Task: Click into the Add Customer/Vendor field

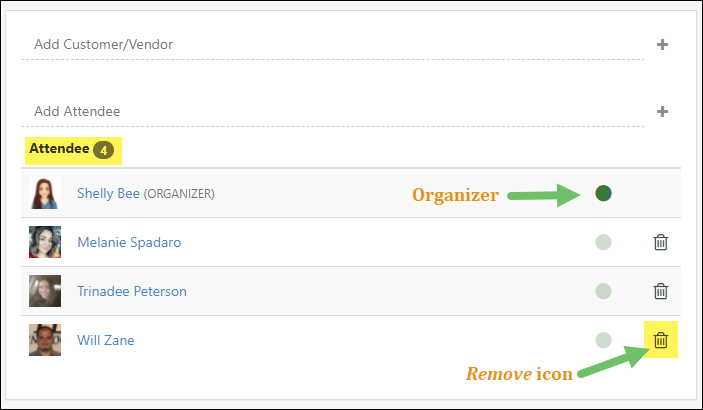Action: tap(333, 44)
